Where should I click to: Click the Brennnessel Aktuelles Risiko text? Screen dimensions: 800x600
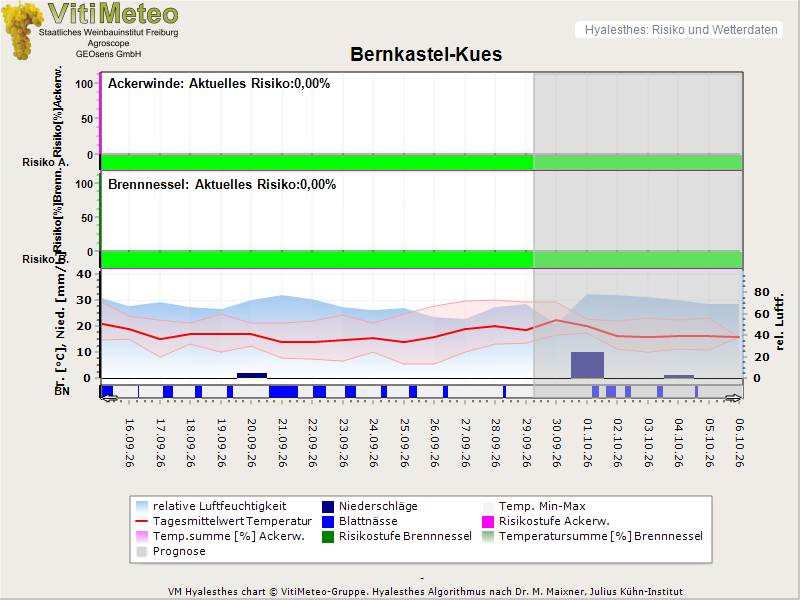point(222,184)
